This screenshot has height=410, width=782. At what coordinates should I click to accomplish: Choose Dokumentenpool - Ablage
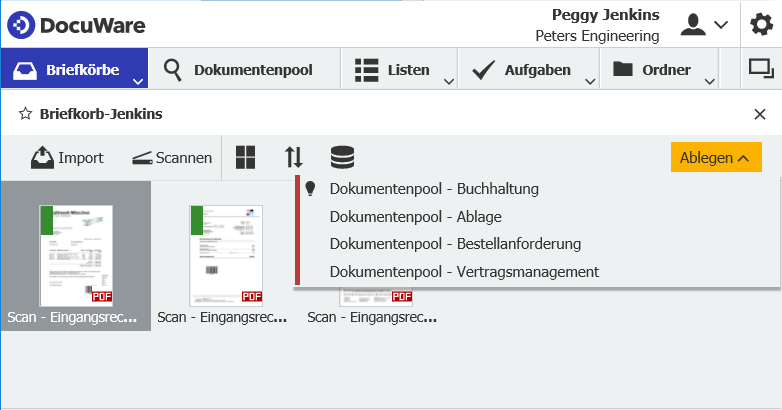point(415,216)
